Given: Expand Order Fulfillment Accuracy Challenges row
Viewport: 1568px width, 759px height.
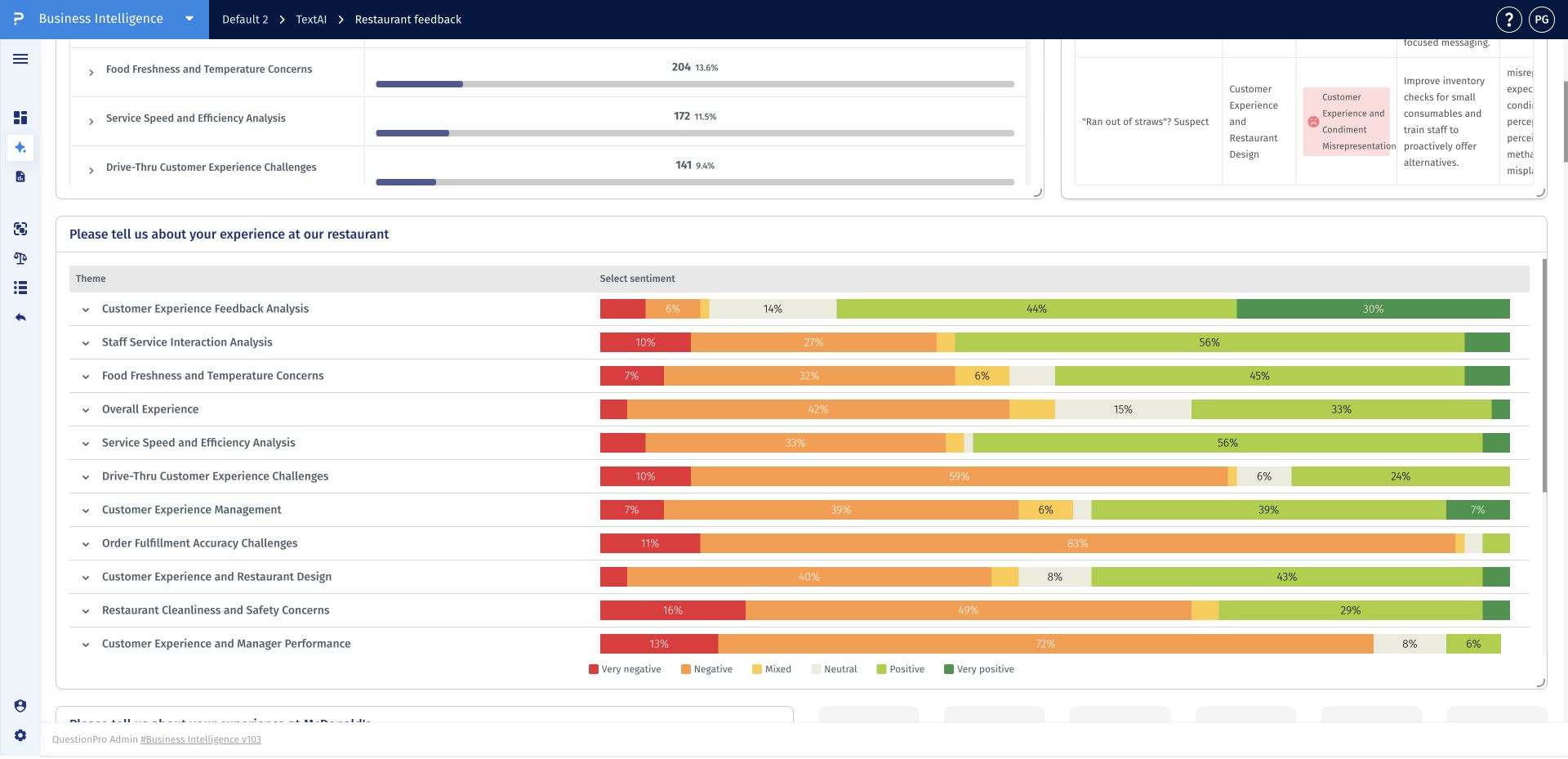Looking at the screenshot, I should tap(85, 544).
